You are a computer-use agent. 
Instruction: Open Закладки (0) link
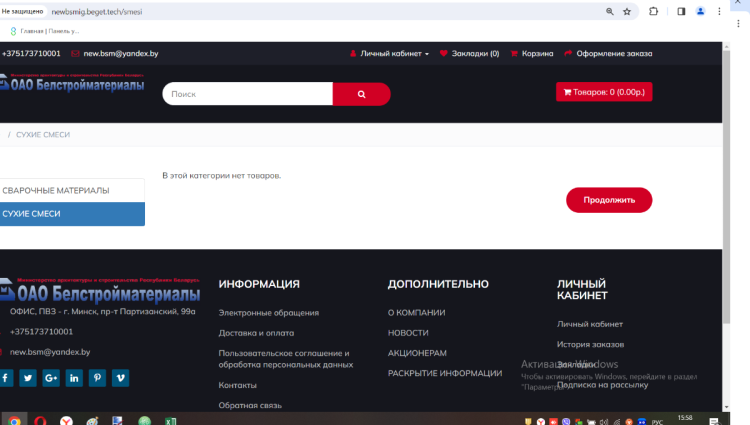(x=475, y=54)
